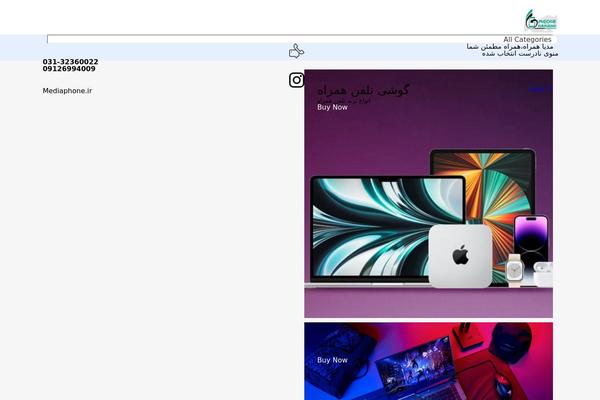Click phone number 031-32360022
This screenshot has height=400, width=600.
tap(70, 62)
